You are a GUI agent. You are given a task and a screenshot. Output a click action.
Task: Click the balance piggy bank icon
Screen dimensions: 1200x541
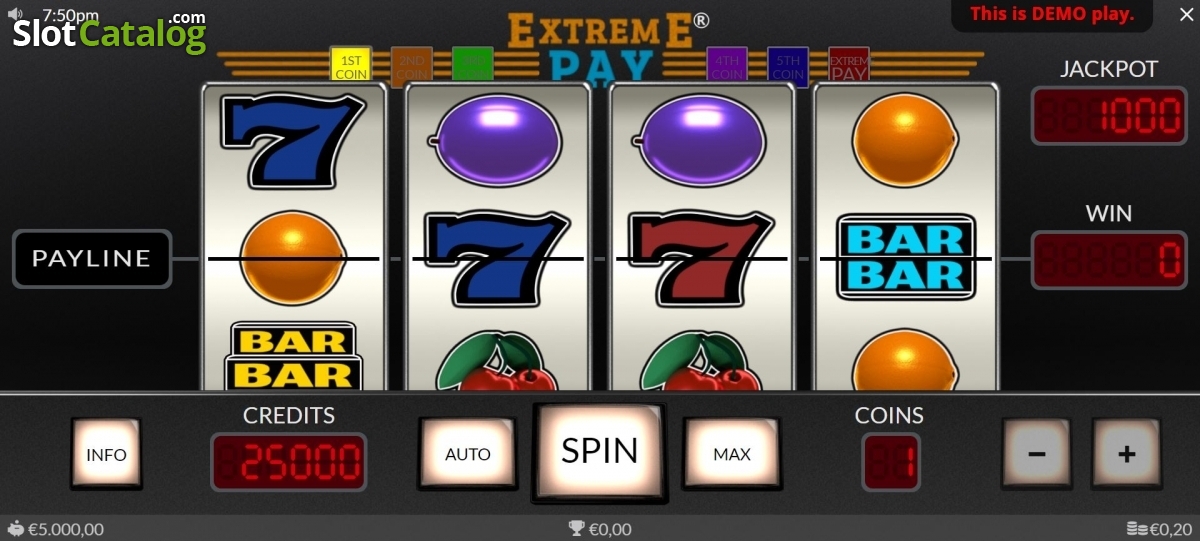point(15,529)
